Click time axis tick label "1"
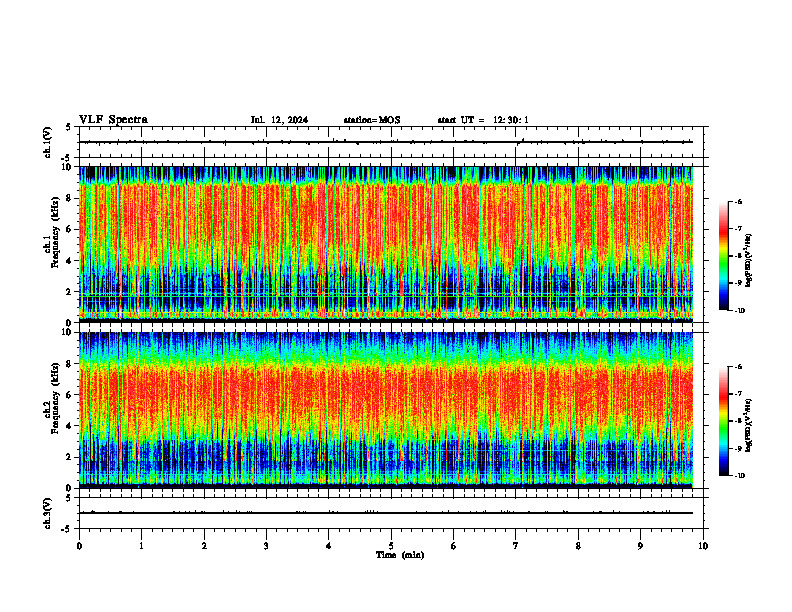The width and height of the screenshot is (792, 612). point(141,546)
